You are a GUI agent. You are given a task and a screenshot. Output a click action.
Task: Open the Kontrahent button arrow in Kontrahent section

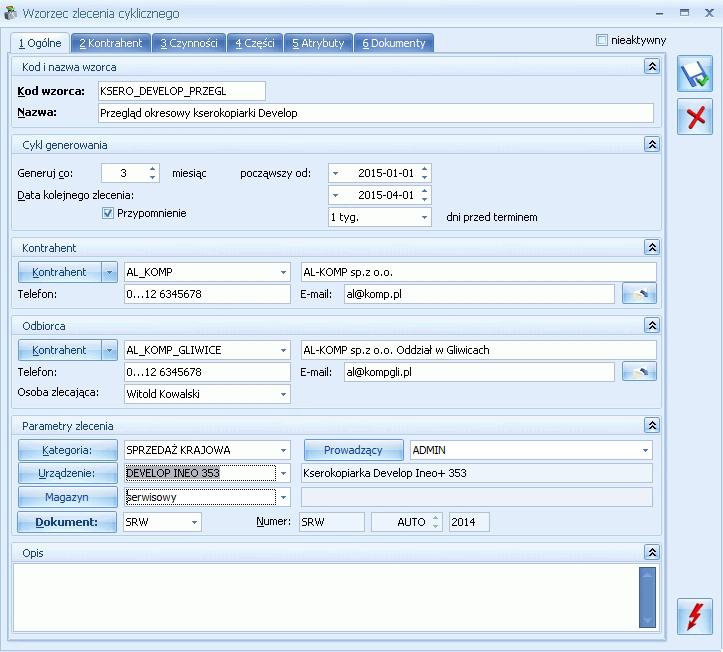point(109,272)
